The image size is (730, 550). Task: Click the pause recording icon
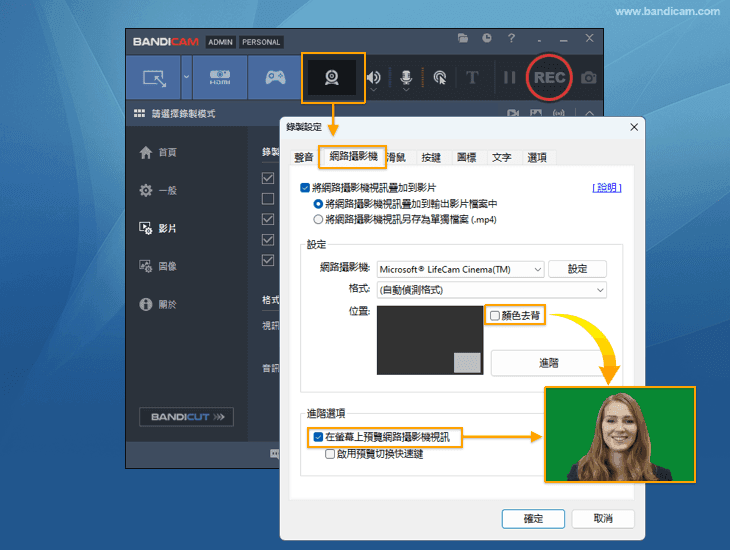pyautogui.click(x=510, y=77)
